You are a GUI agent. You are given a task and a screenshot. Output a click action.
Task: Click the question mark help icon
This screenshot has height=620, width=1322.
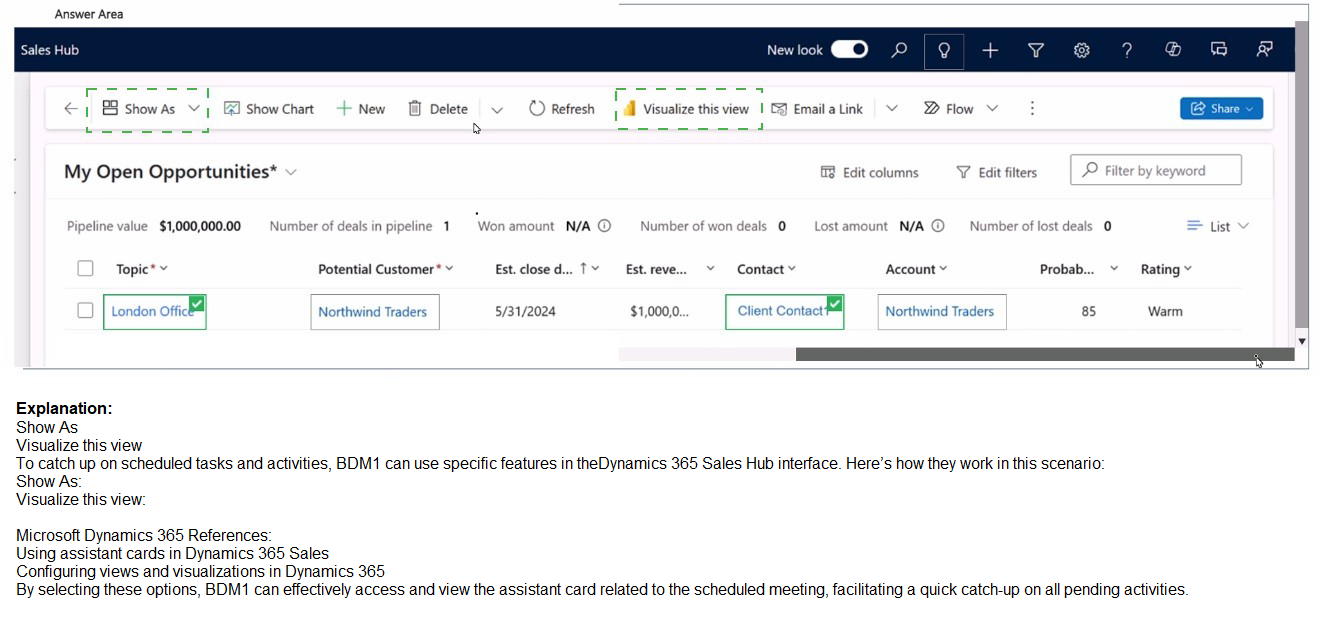pyautogui.click(x=1127, y=50)
